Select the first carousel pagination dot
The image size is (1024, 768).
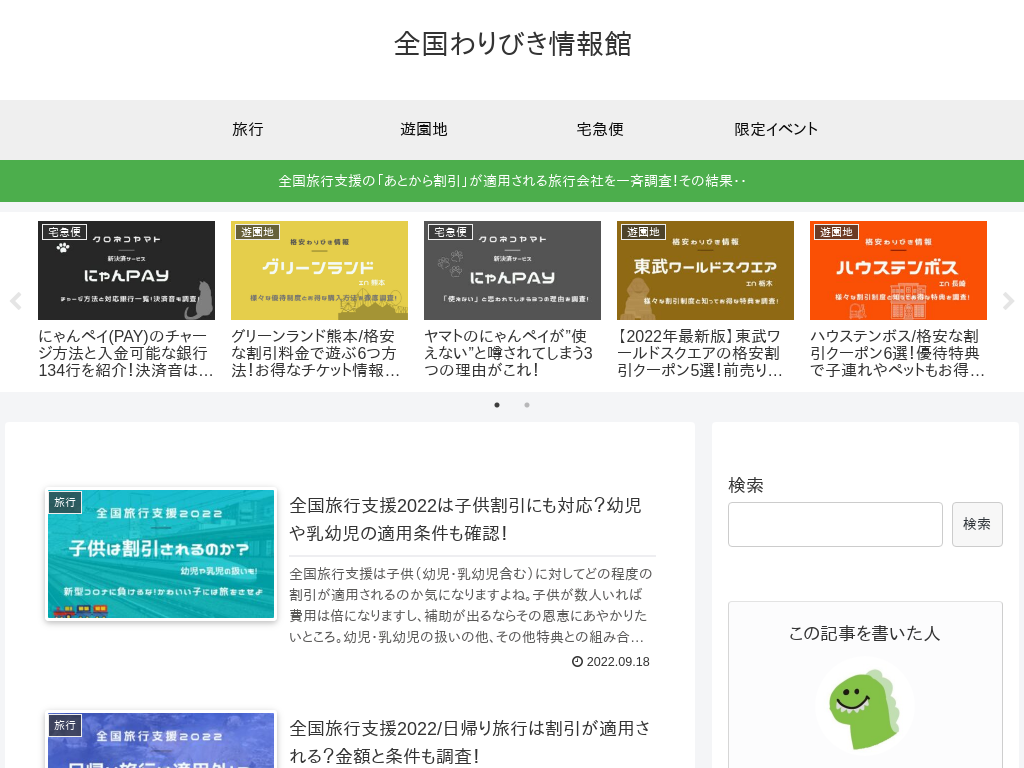[x=497, y=405]
